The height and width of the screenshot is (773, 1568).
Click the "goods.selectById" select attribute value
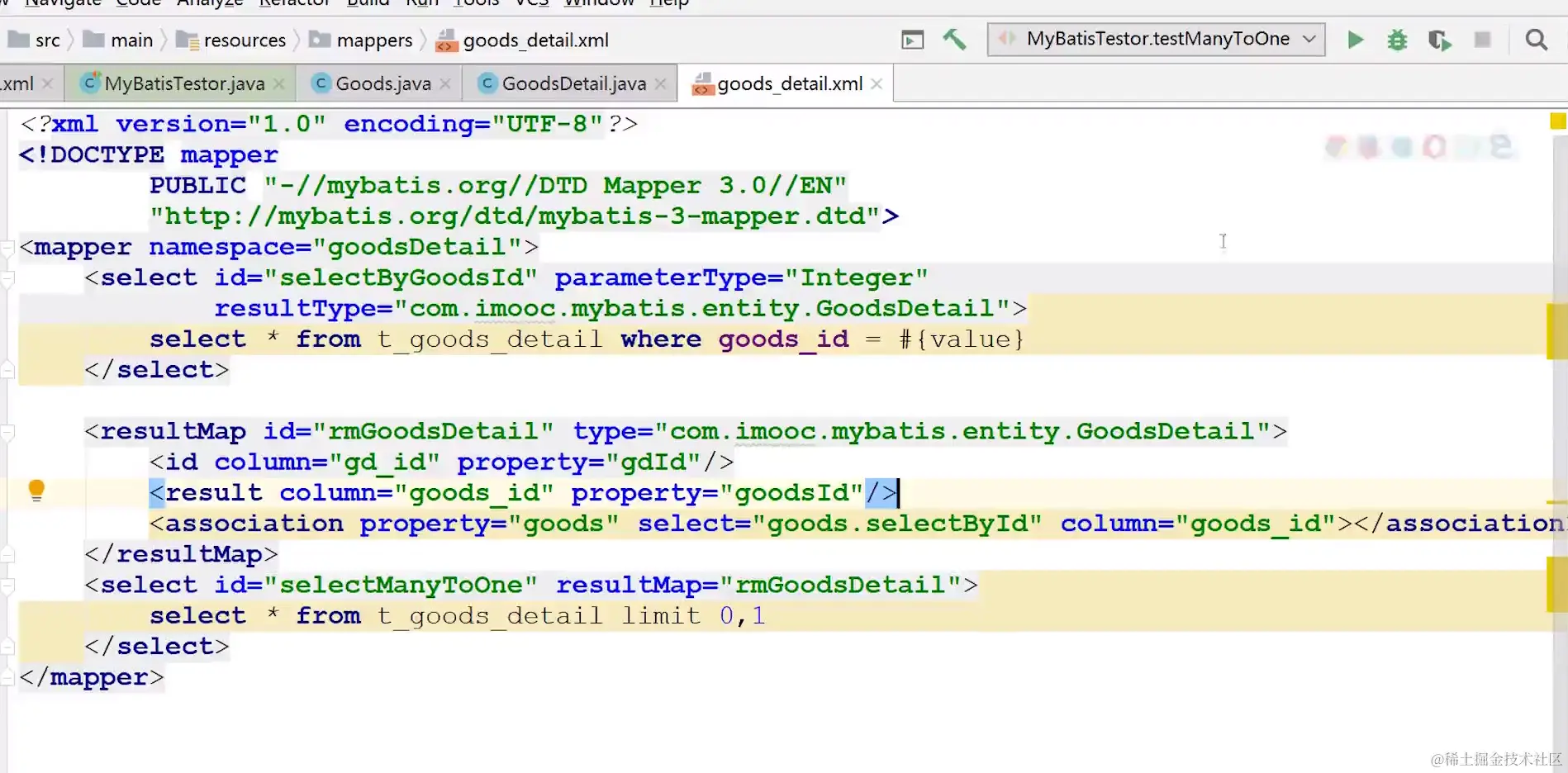(x=897, y=524)
